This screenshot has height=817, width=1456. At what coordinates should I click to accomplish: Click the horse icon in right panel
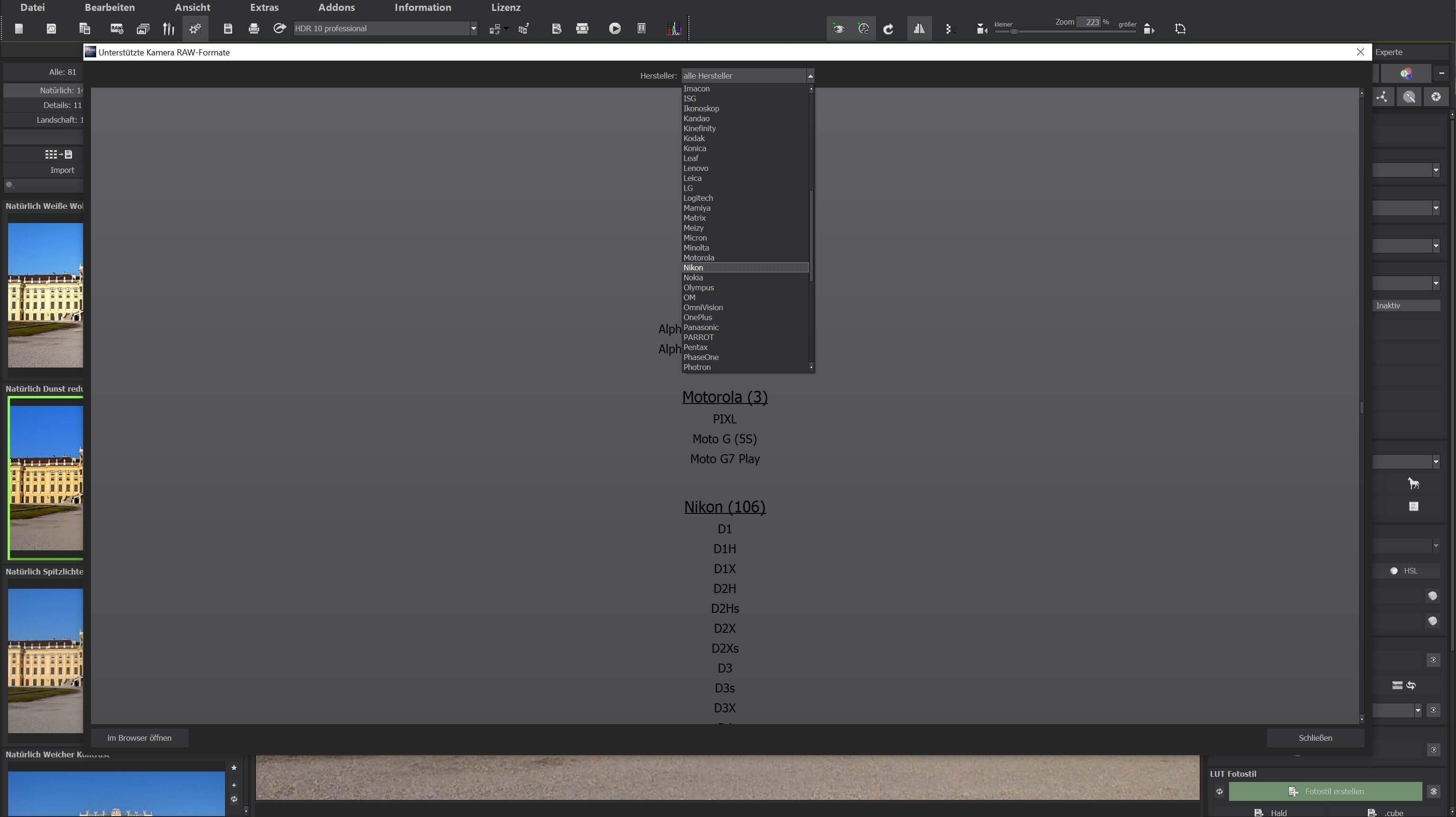[1413, 483]
